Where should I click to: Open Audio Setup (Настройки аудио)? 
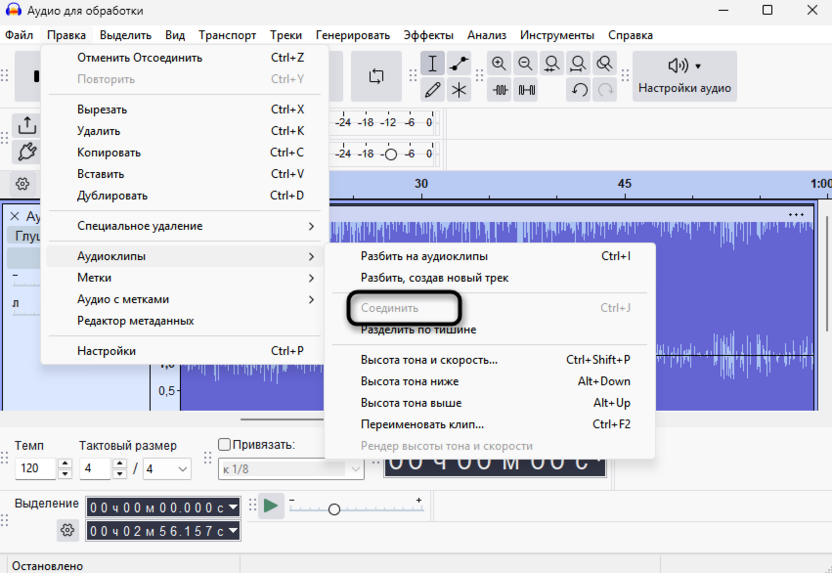click(684, 76)
